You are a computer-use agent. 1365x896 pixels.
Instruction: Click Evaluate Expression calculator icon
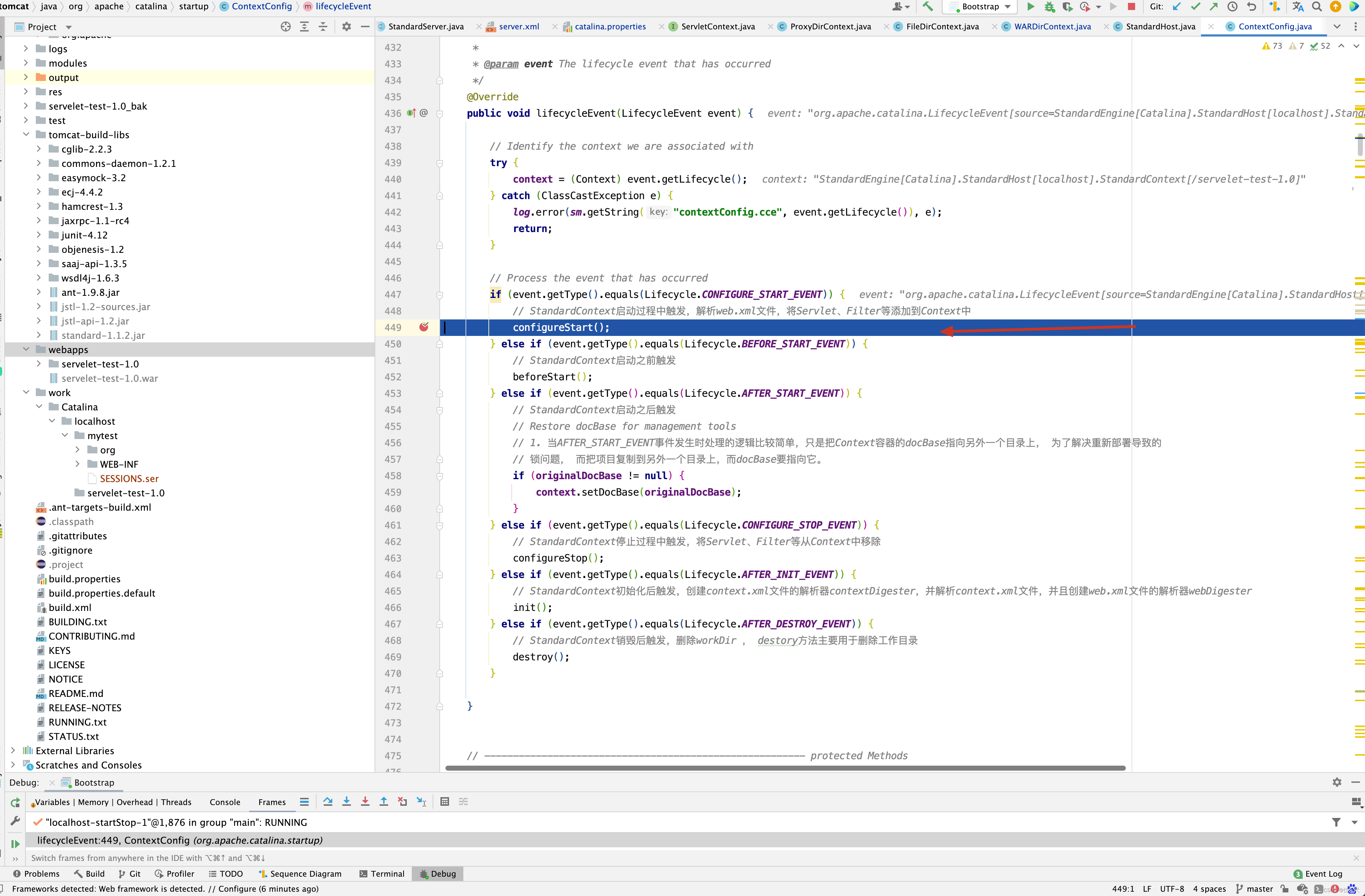(444, 802)
